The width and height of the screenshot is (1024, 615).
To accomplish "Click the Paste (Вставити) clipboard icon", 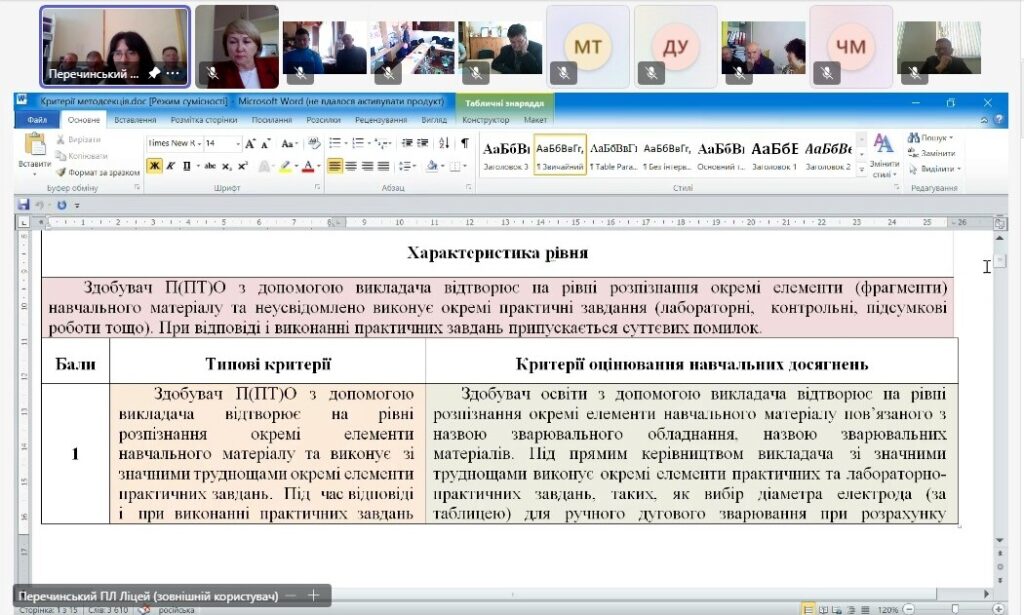I will point(34,146).
